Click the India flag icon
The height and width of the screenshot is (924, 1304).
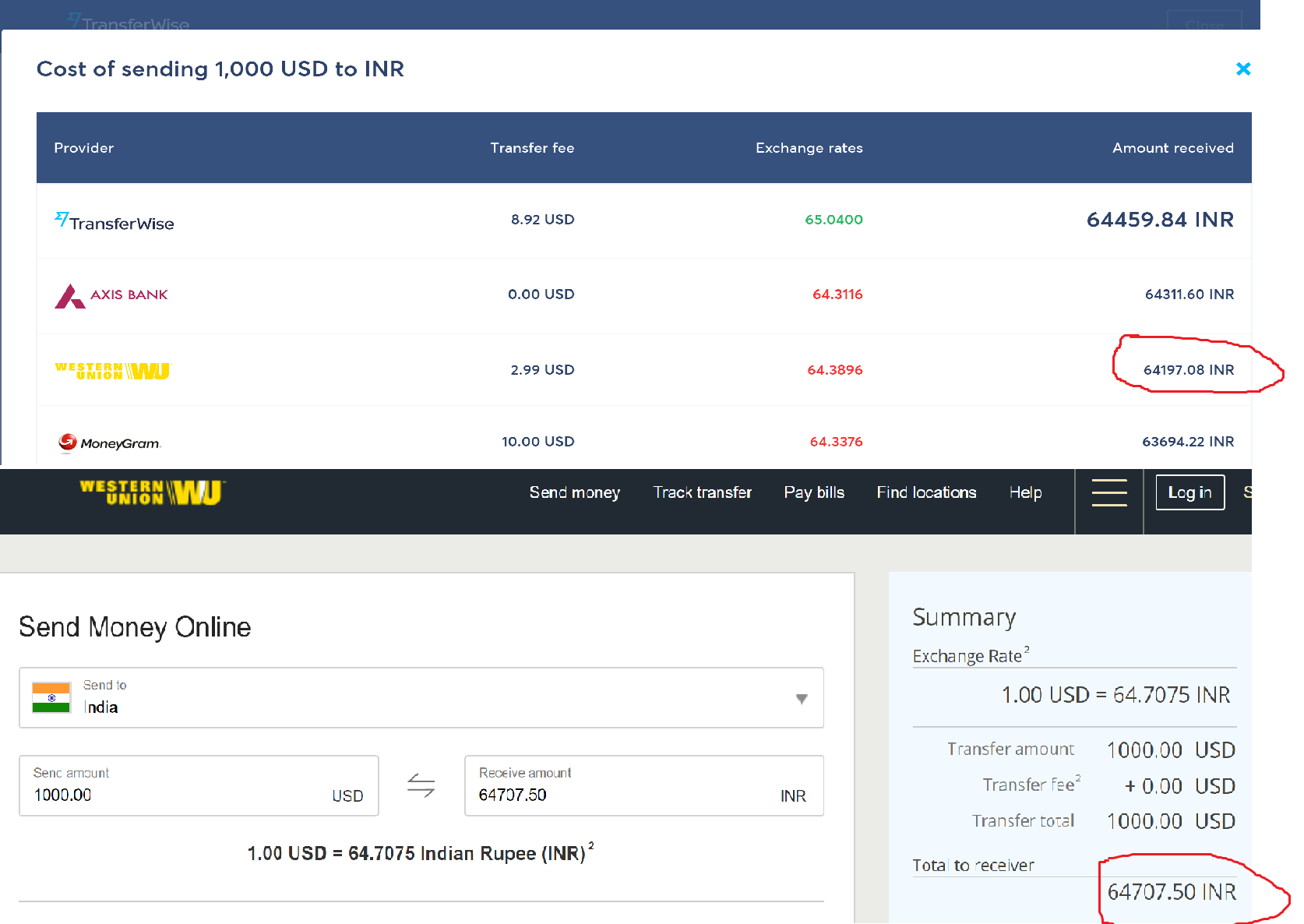[51, 697]
